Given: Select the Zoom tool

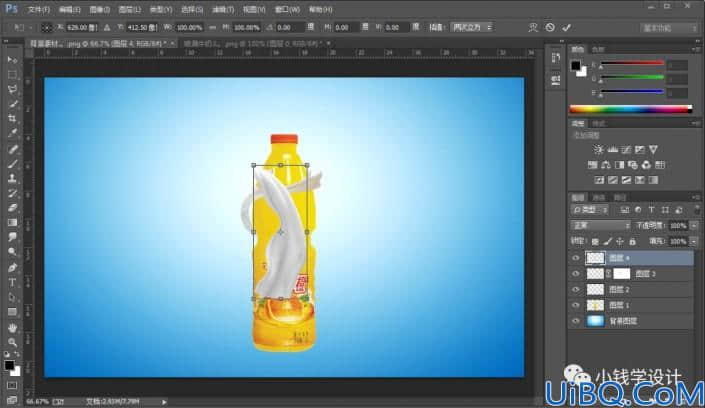Looking at the screenshot, I should point(12,342).
